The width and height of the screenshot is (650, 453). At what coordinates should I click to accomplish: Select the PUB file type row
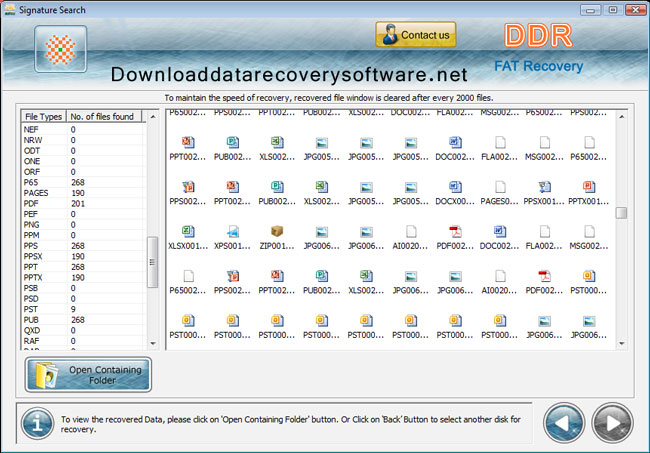click(83, 320)
